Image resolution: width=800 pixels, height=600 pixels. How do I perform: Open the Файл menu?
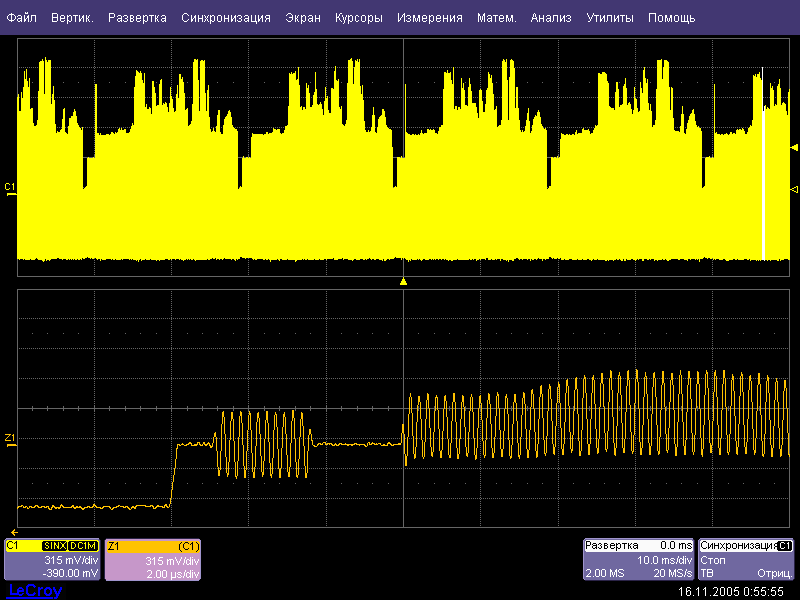(x=22, y=18)
